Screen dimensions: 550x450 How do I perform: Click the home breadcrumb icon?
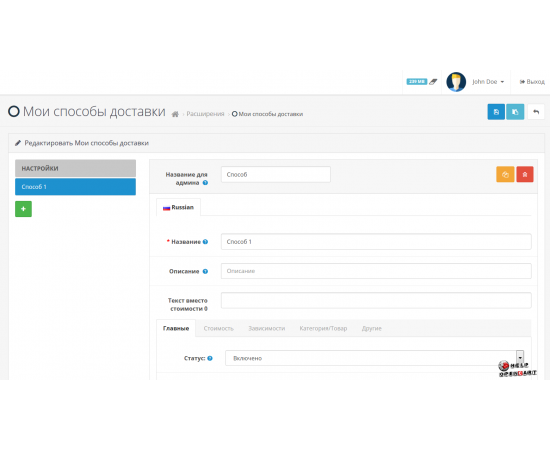coord(175,114)
